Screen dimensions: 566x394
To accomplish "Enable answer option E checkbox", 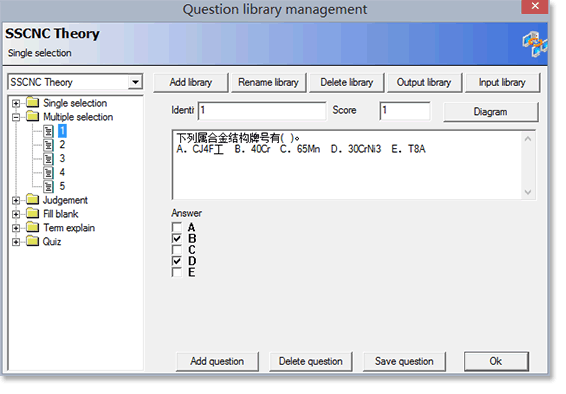I will coord(177,272).
